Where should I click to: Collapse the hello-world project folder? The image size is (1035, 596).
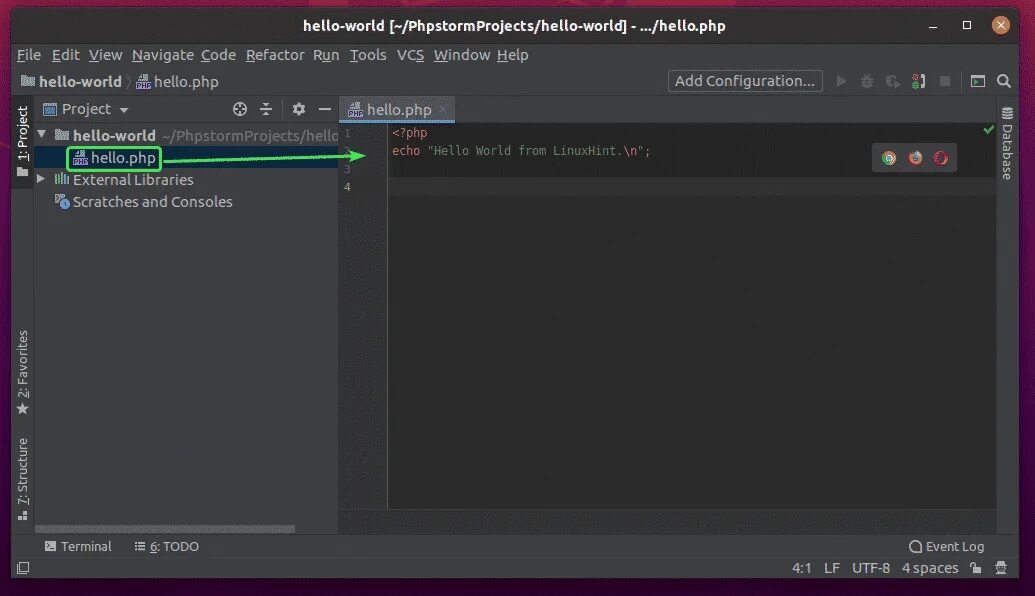(x=42, y=134)
